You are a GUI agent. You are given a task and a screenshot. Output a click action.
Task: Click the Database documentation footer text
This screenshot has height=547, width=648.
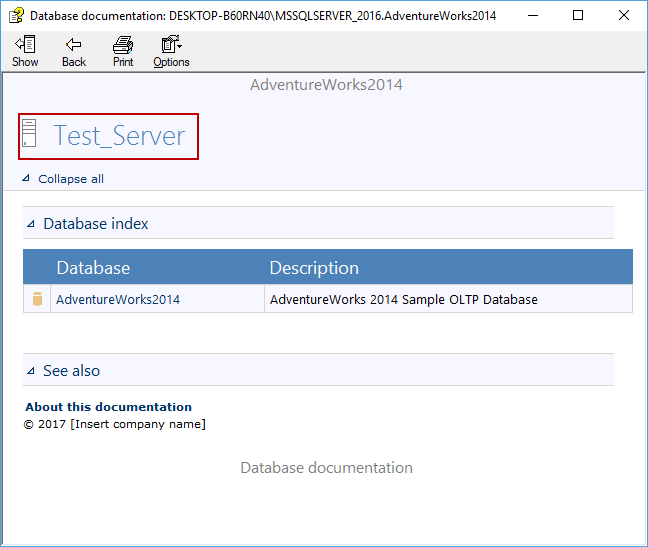coord(326,468)
